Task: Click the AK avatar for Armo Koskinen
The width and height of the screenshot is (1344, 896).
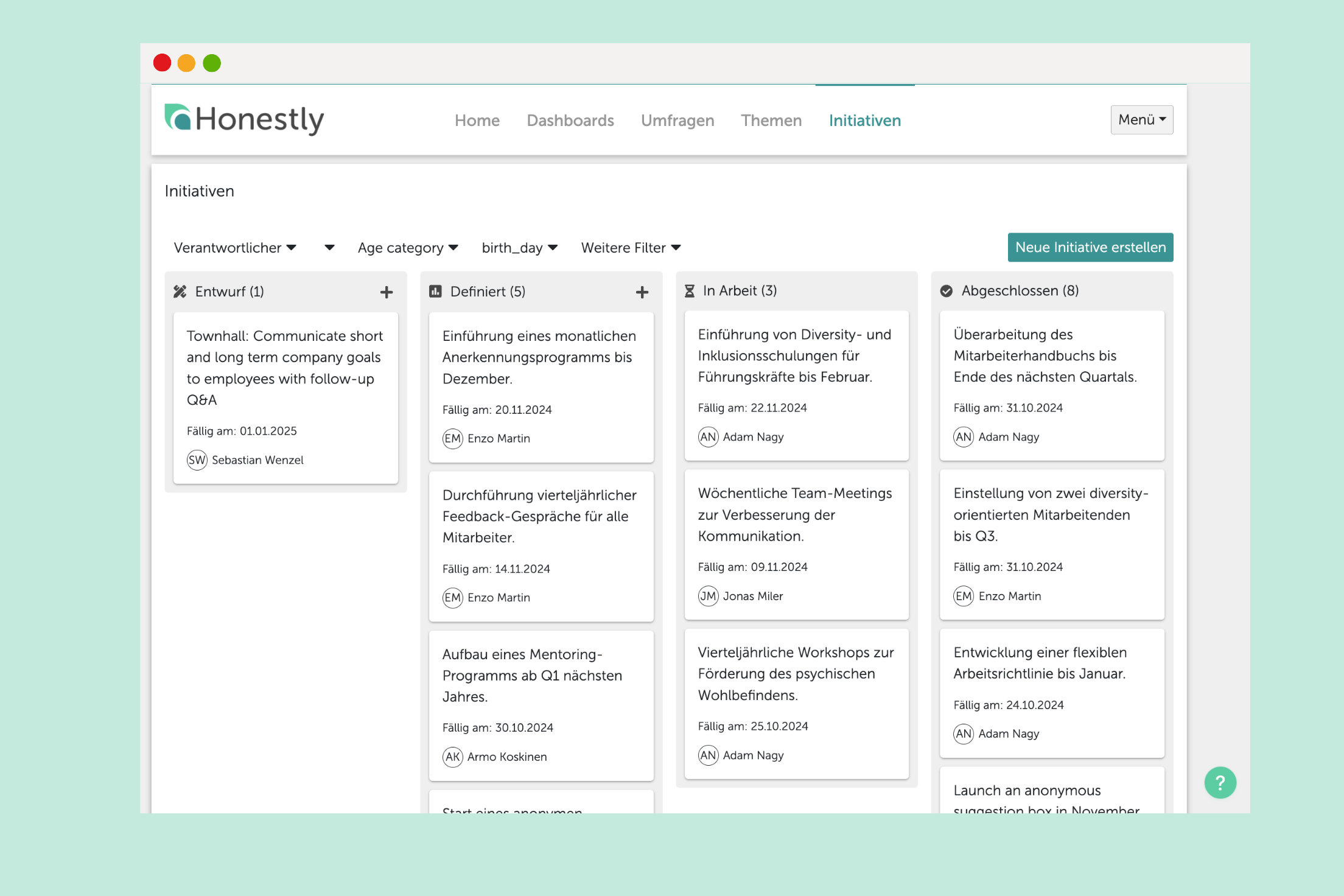Action: click(x=452, y=757)
